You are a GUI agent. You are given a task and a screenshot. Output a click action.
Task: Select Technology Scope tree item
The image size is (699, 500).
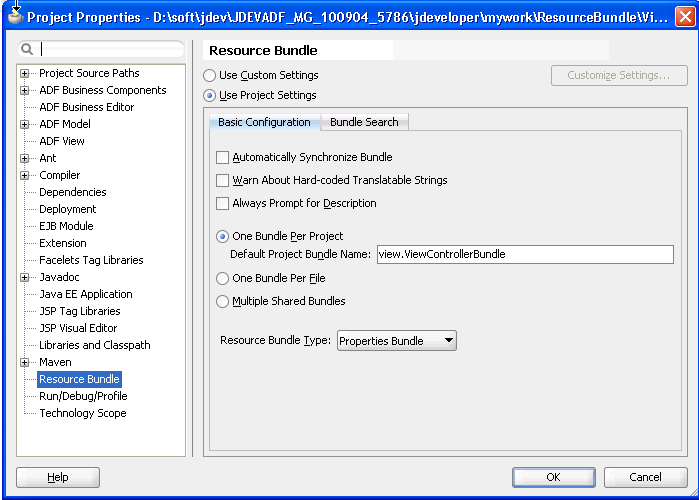[82, 413]
